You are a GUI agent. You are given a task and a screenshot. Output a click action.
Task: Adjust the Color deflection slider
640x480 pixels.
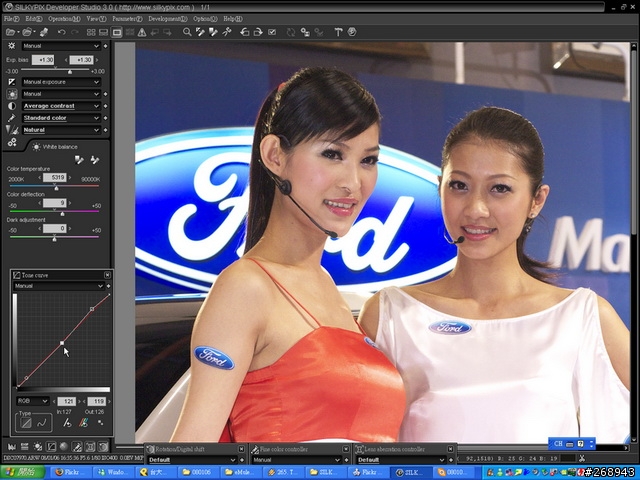(62, 213)
